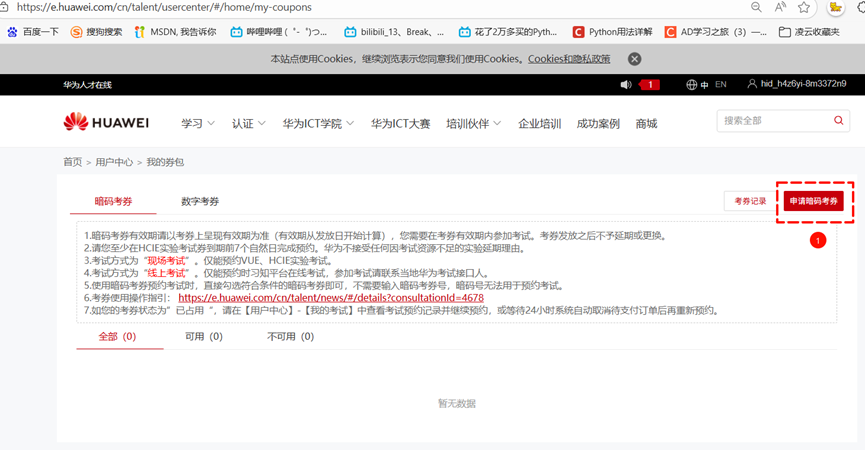This screenshot has height=450, width=865.
Task: Click the HUAWEI logo
Action: (x=106, y=122)
